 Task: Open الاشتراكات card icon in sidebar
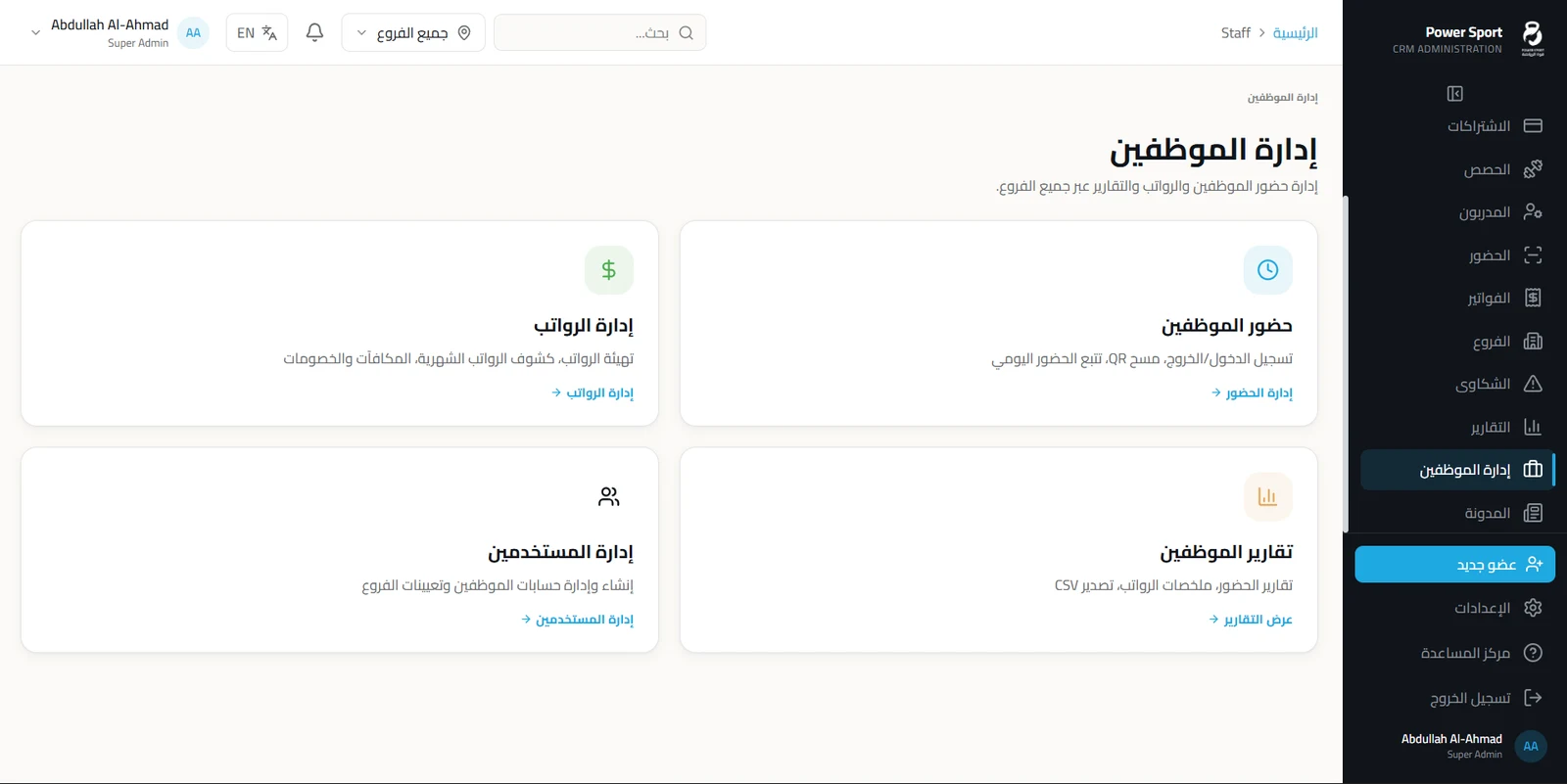click(x=1534, y=126)
